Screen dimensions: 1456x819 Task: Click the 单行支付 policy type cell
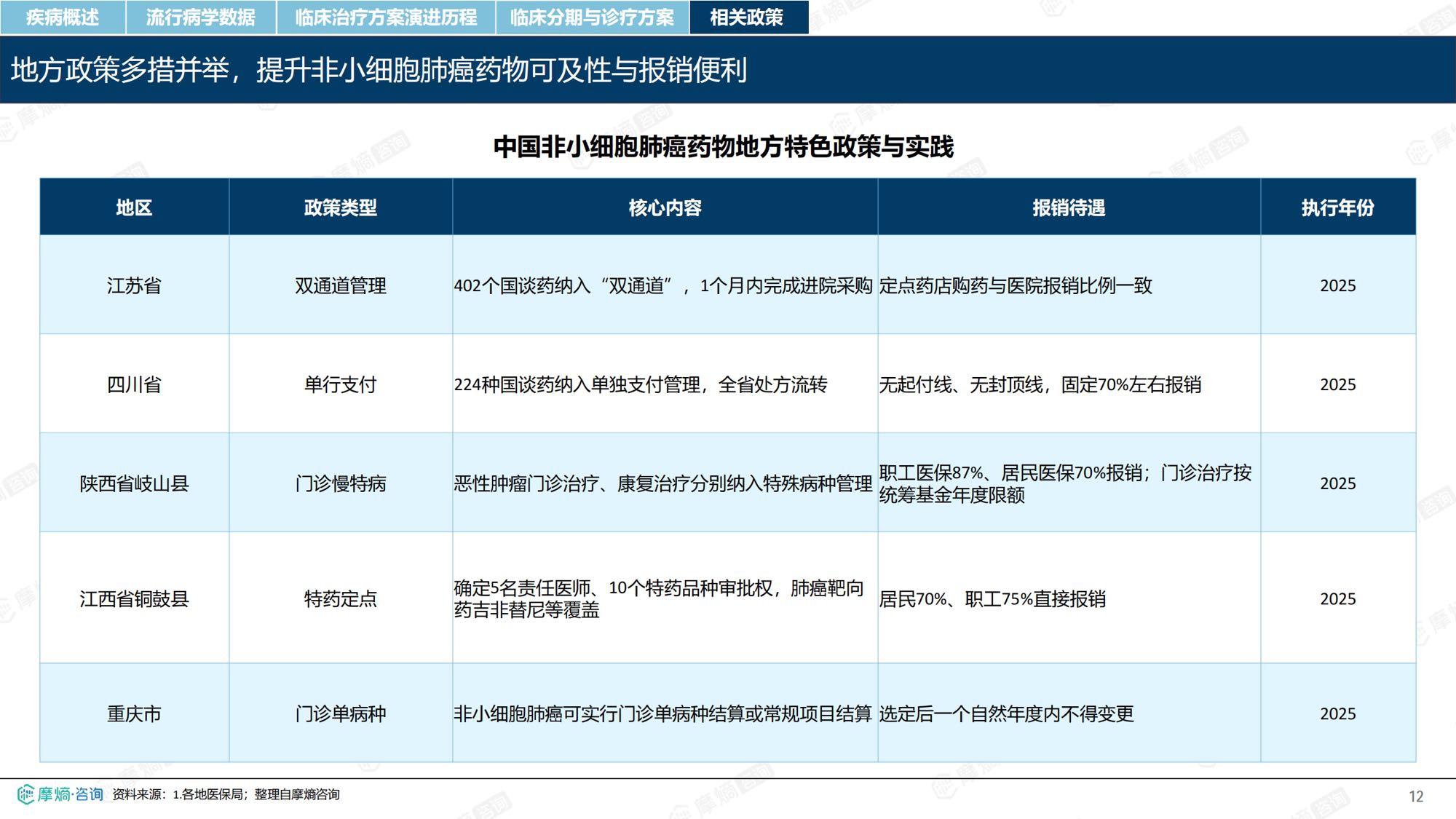coord(341,384)
